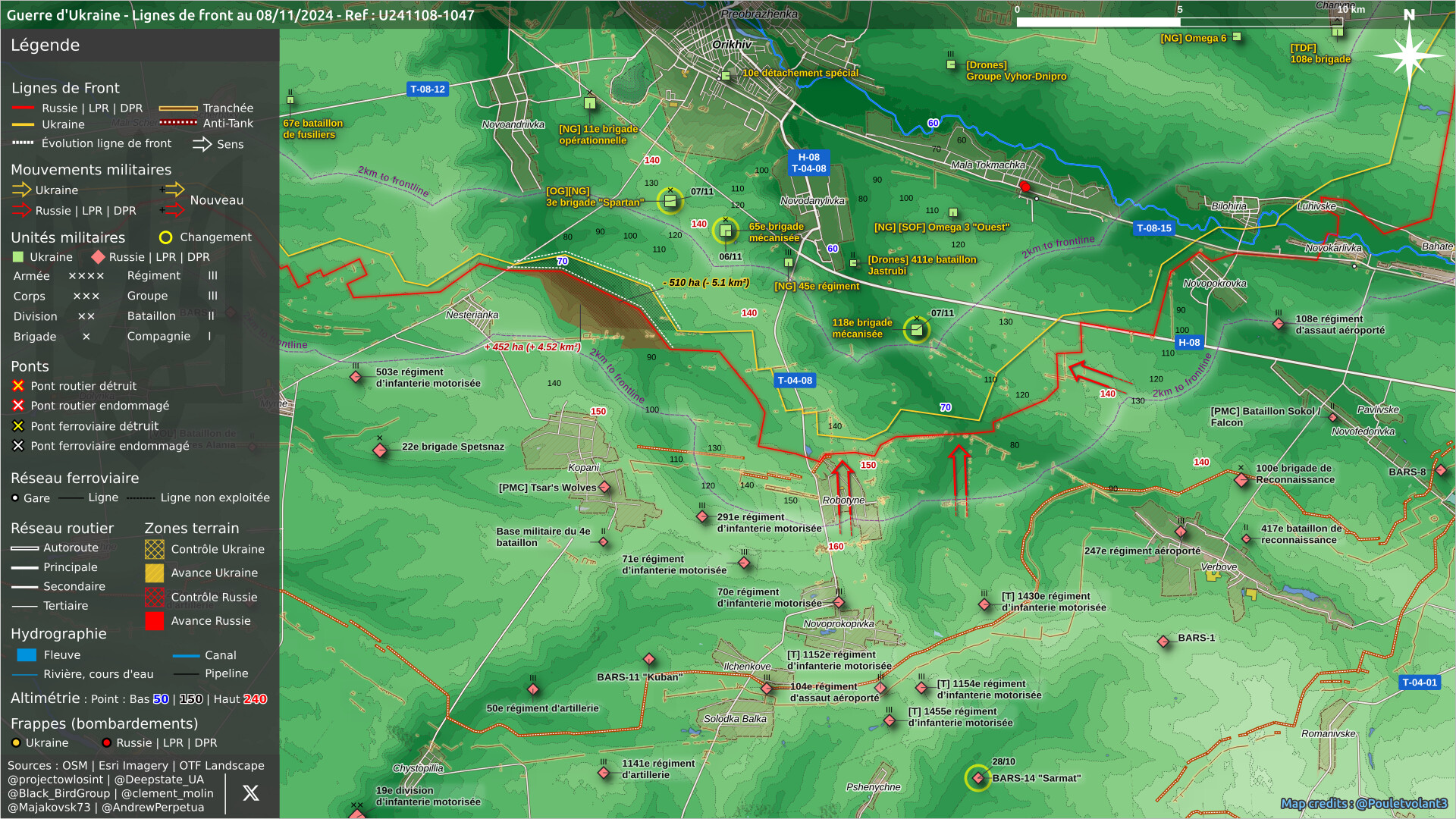This screenshot has height=819, width=1456.
Task: Click the 65e brigade mécanisée unit icon
Action: (726, 231)
